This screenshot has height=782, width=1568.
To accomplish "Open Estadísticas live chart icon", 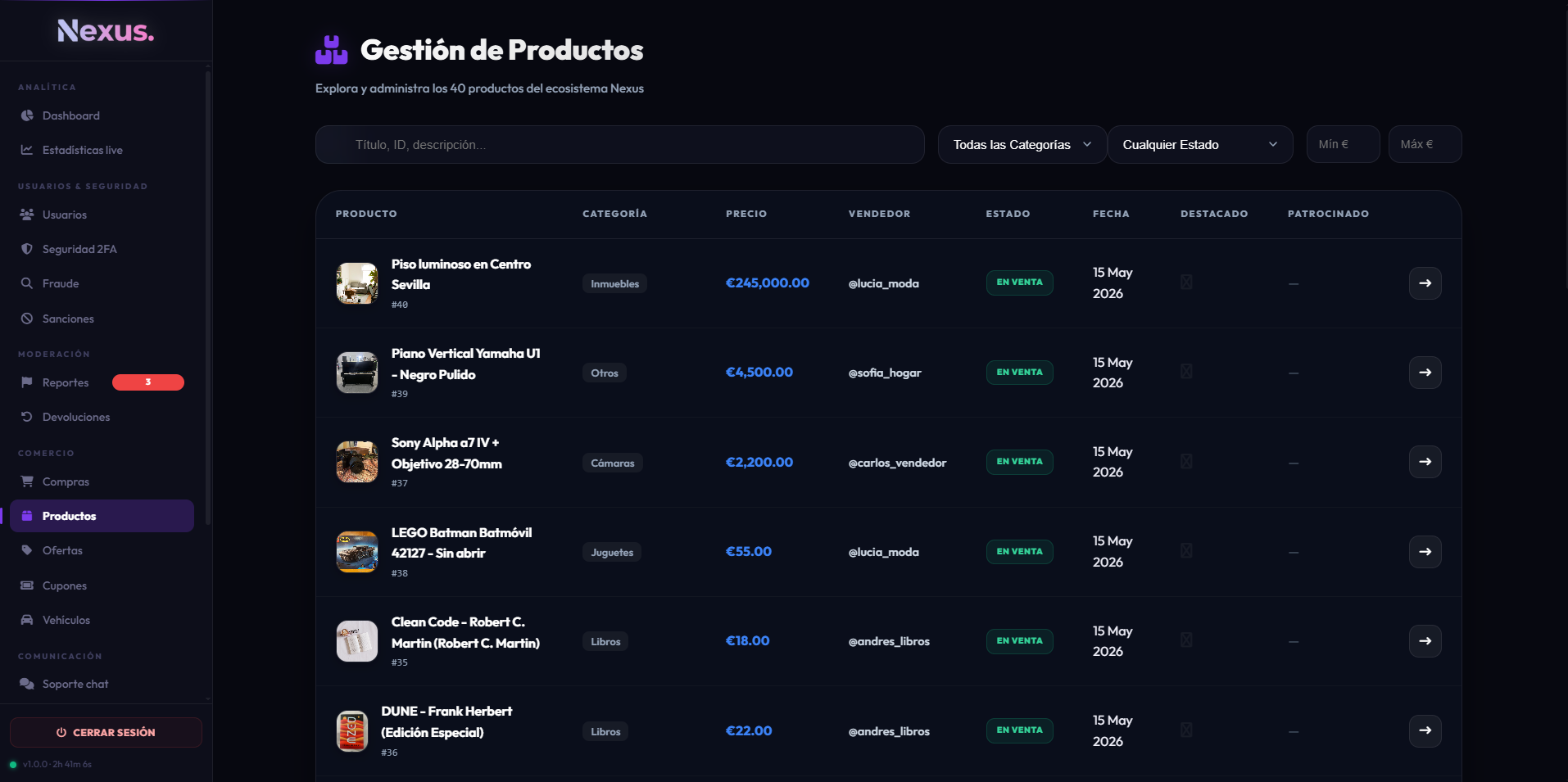I will pyautogui.click(x=27, y=150).
